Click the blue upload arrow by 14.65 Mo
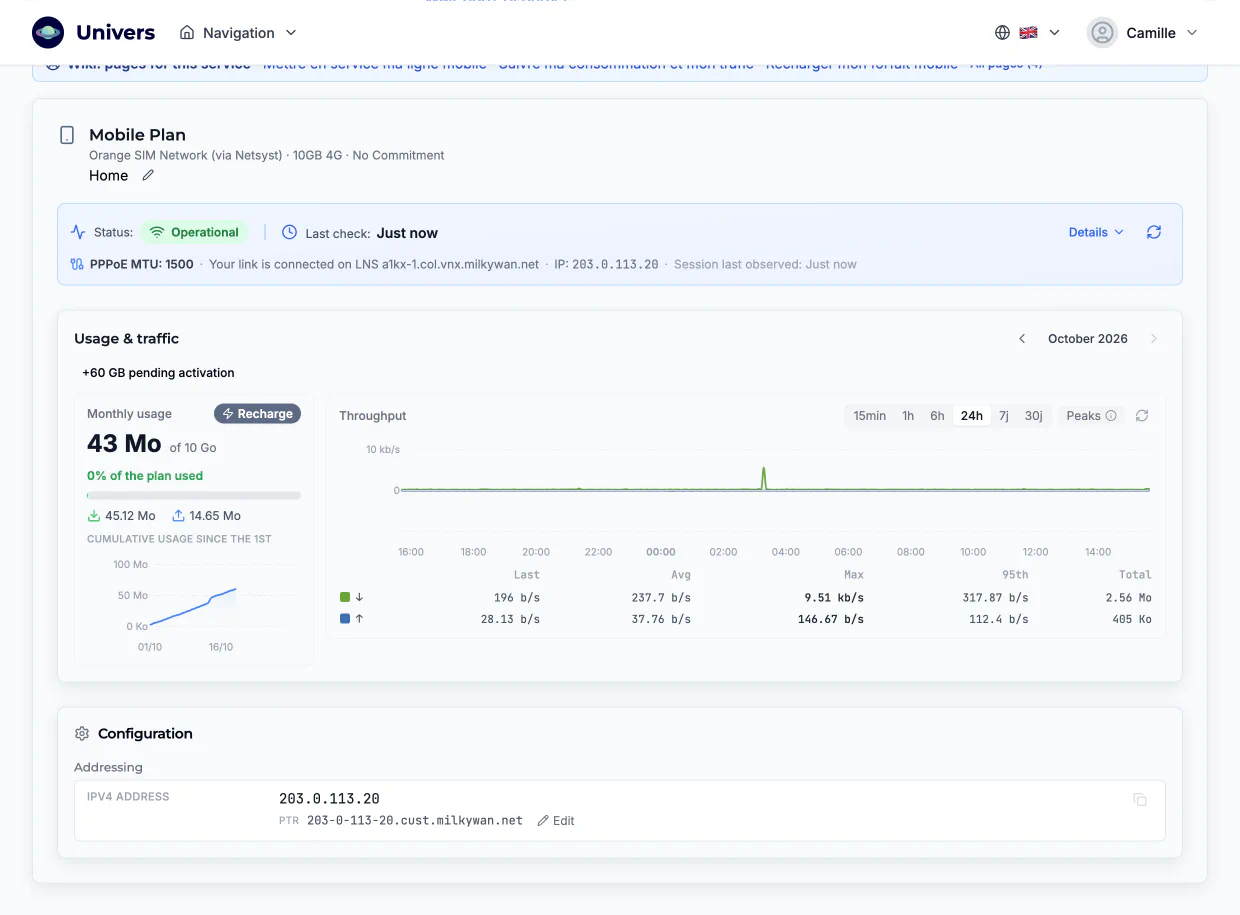1240x915 pixels. [x=178, y=516]
